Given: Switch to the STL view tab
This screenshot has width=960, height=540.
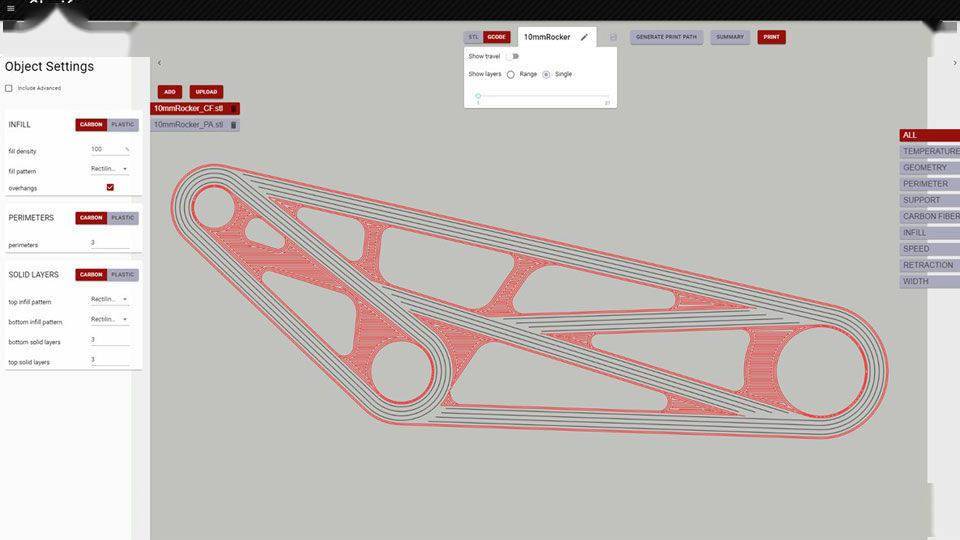Looking at the screenshot, I should tap(473, 37).
